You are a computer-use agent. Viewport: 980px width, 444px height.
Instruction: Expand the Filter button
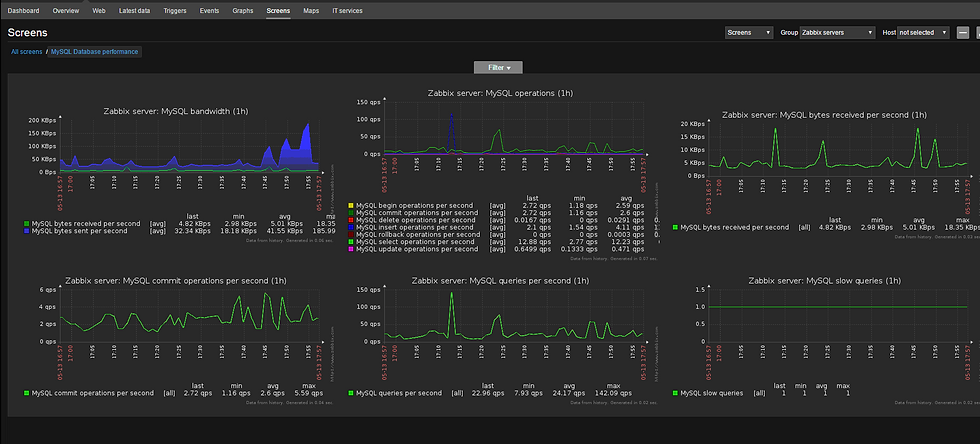[498, 68]
